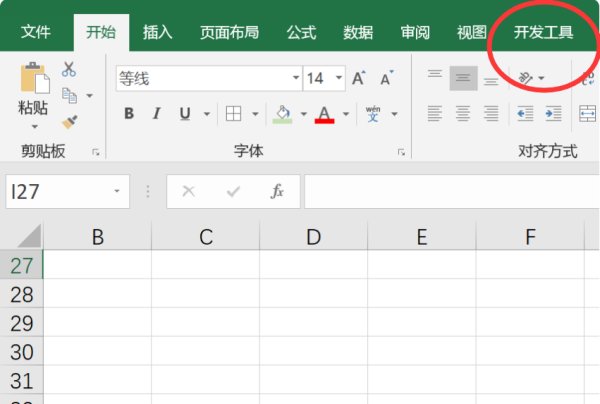This screenshot has width=600, height=404.
Task: Switch to the 页面布局 tab
Action: [x=229, y=32]
